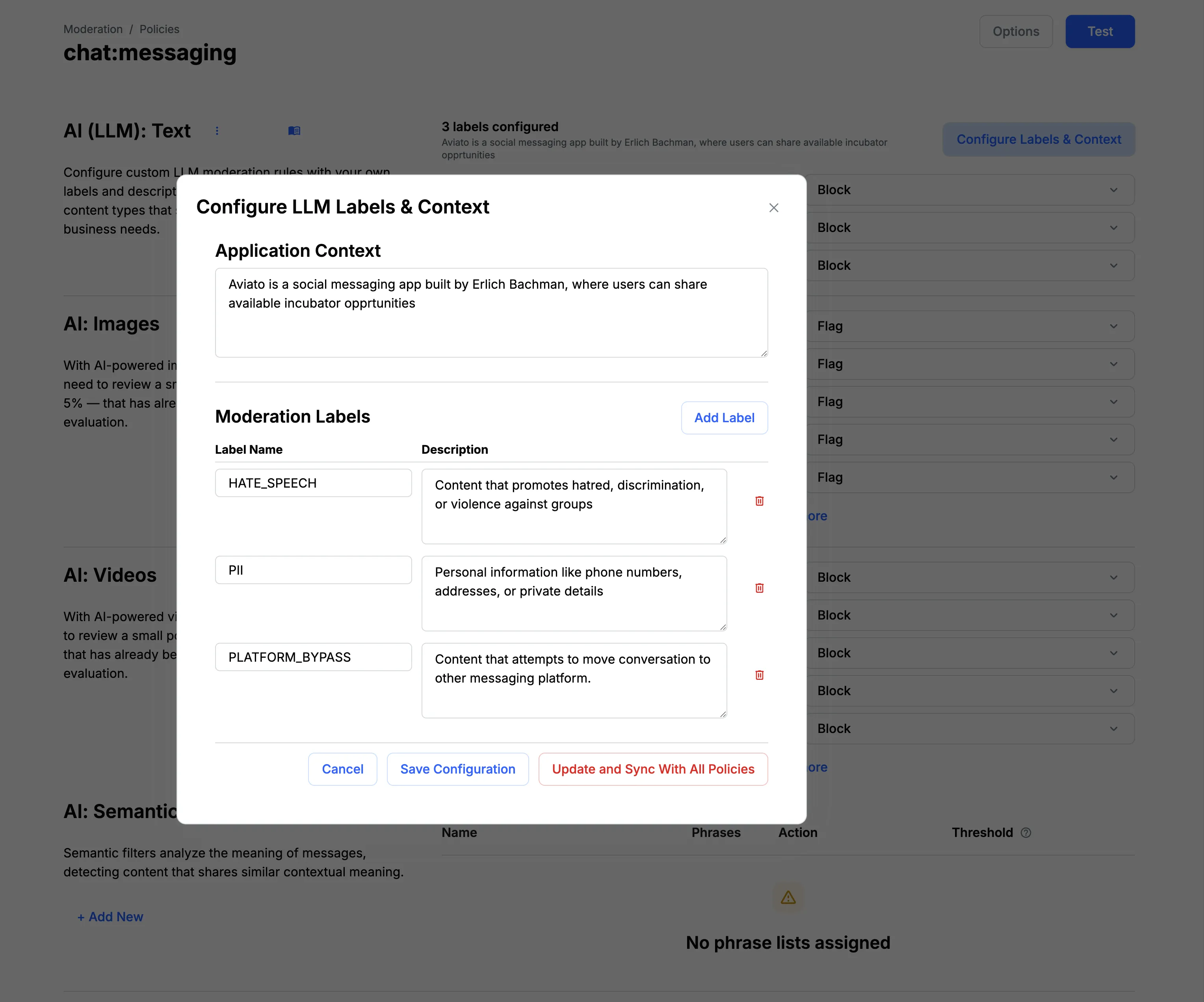Viewport: 1204px width, 1002px height.
Task: Open the first Block dropdown in AI Videos section
Action: coord(970,577)
